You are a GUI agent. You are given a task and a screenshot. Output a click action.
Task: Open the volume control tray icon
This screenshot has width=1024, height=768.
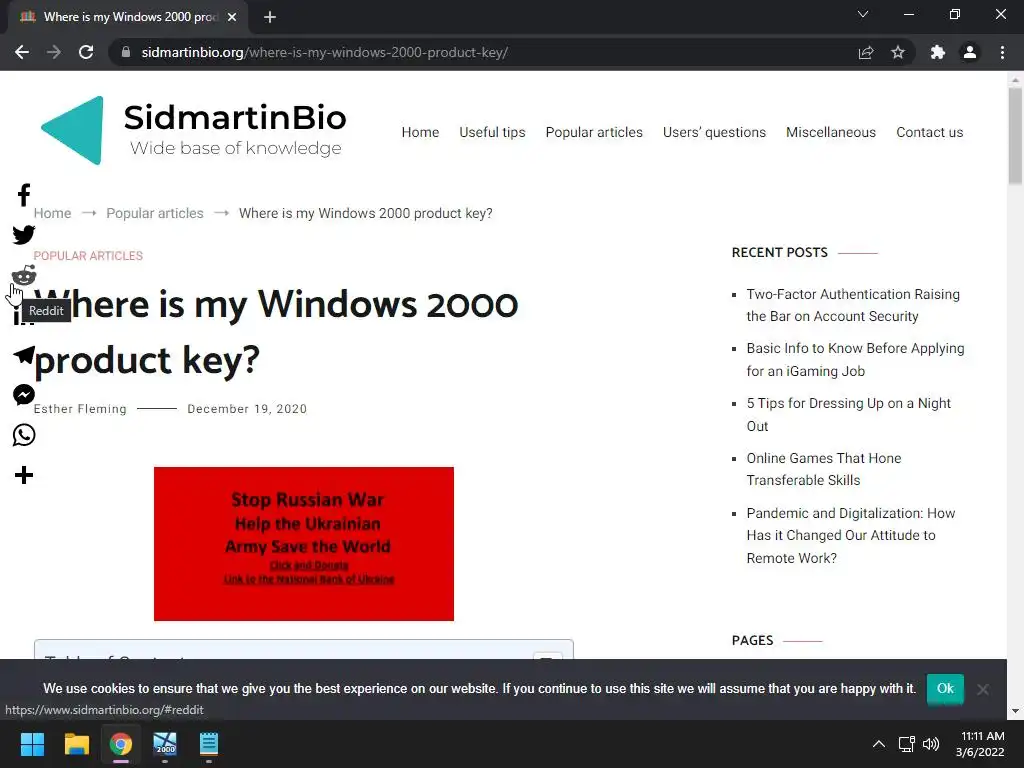click(x=931, y=744)
